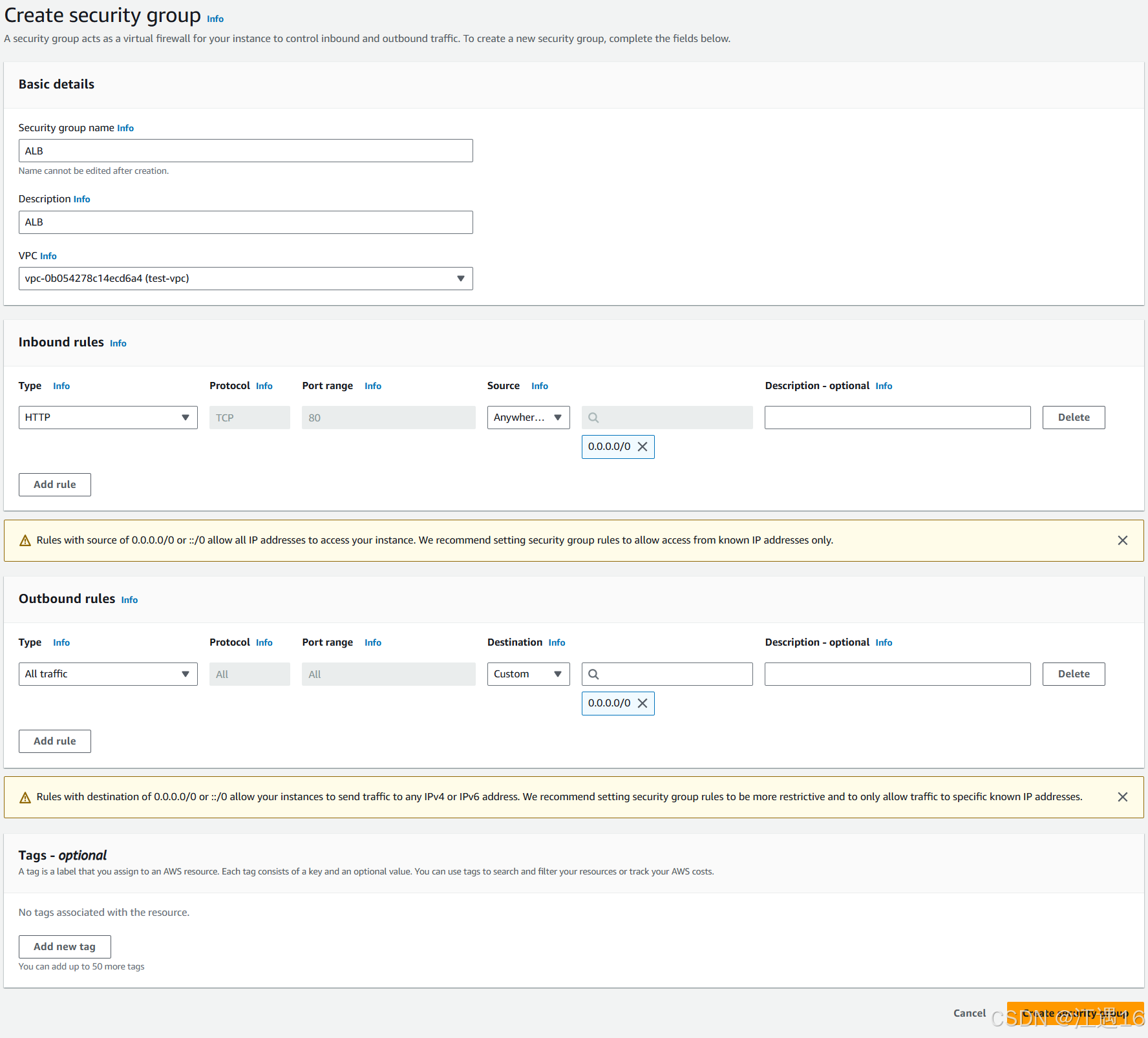
Task: Add a new outbound rule
Action: 54,741
